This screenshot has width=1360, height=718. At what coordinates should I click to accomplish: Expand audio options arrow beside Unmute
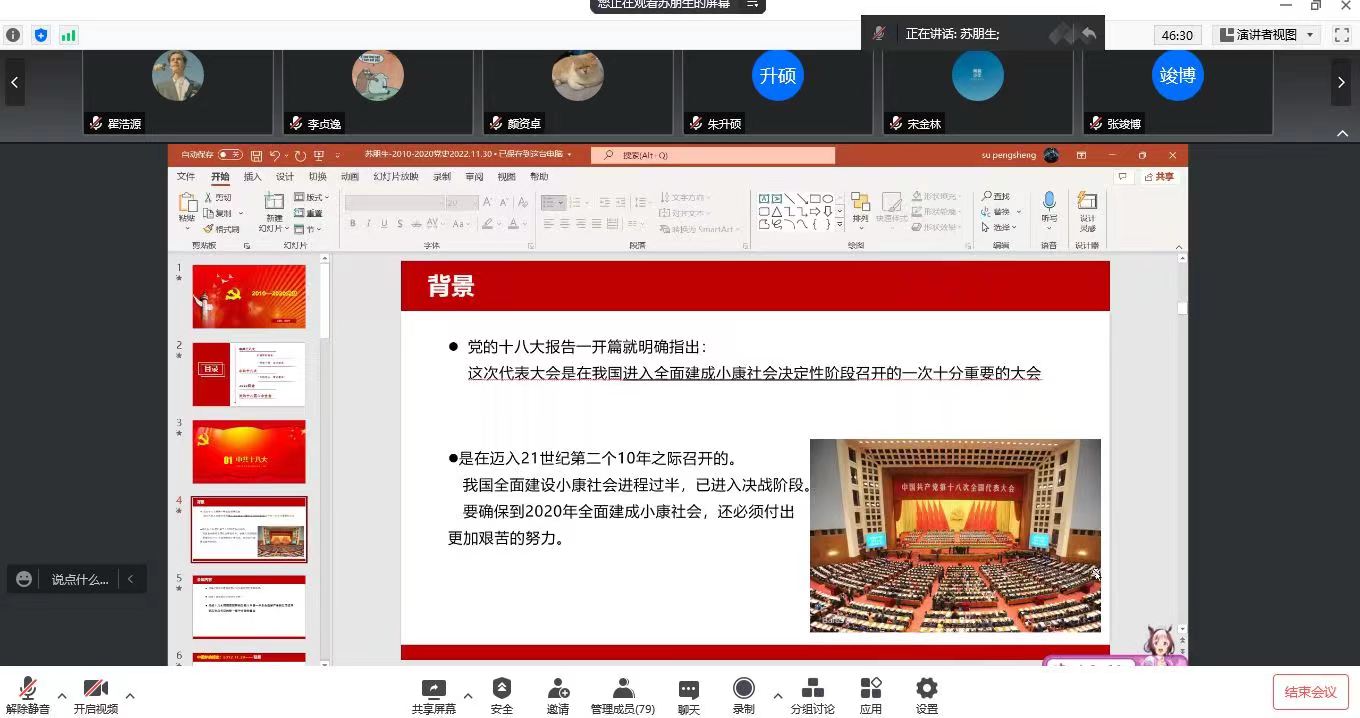click(x=62, y=695)
